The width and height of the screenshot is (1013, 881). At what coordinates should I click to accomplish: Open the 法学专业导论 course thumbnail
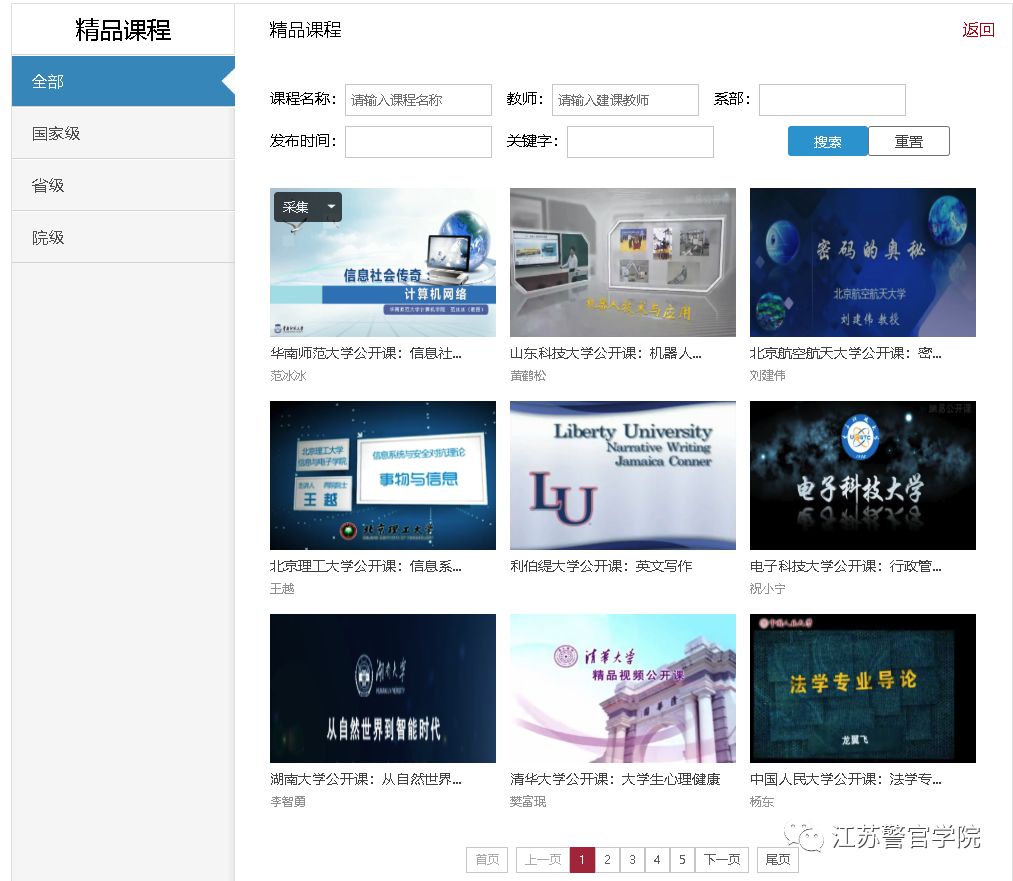(862, 689)
